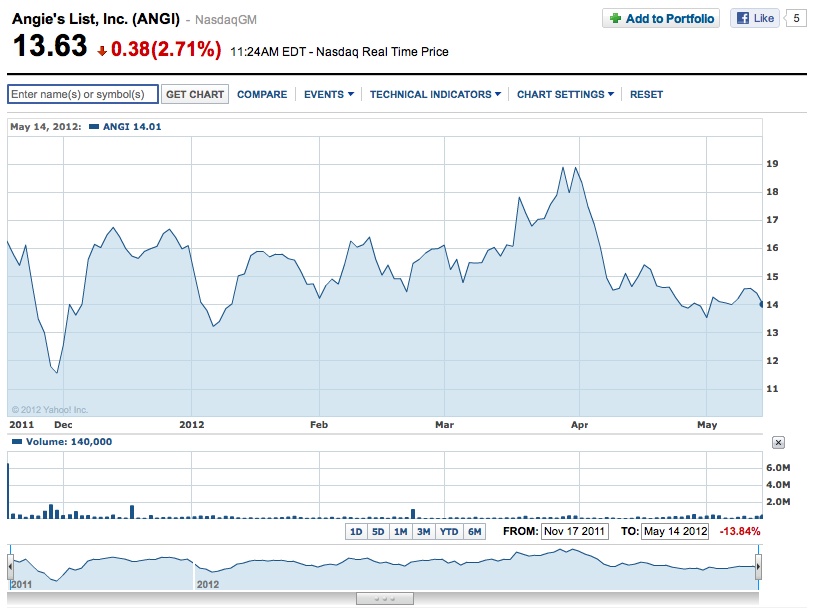Open Chart Settings dropdown
Viewport: 832px width, 608px height.
pos(565,94)
